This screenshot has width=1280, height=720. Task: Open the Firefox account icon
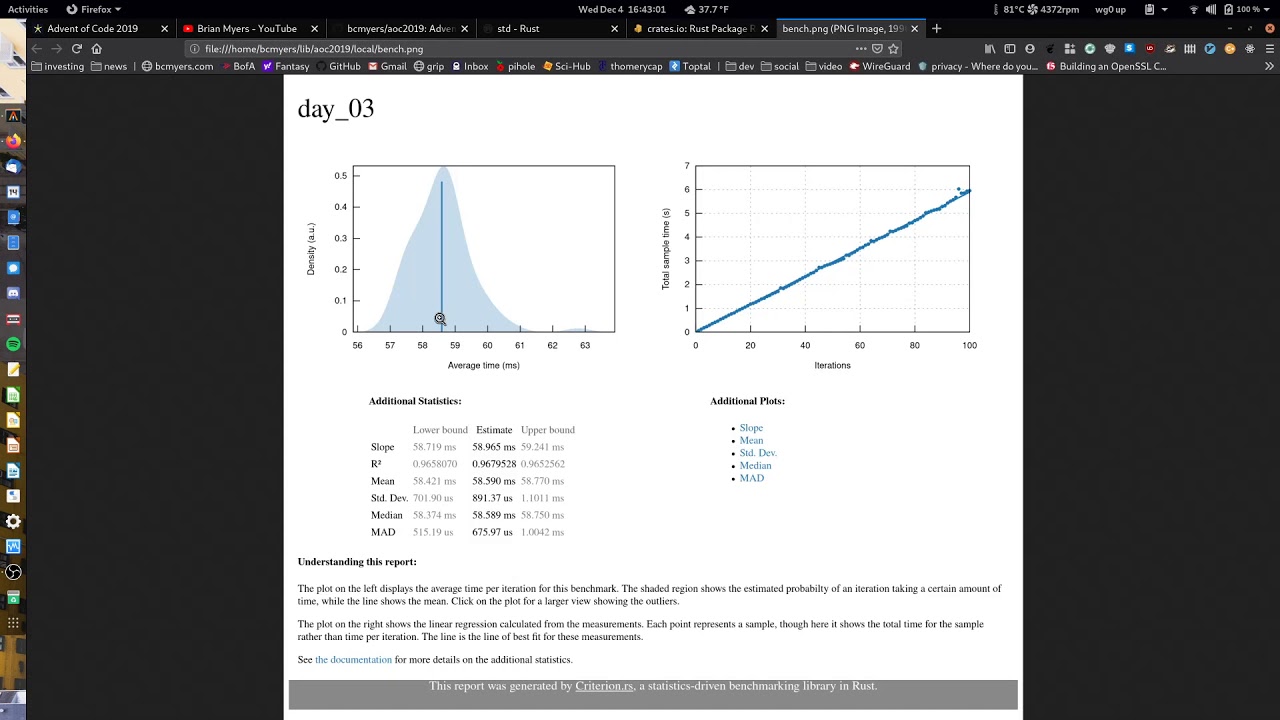[x=1030, y=48]
